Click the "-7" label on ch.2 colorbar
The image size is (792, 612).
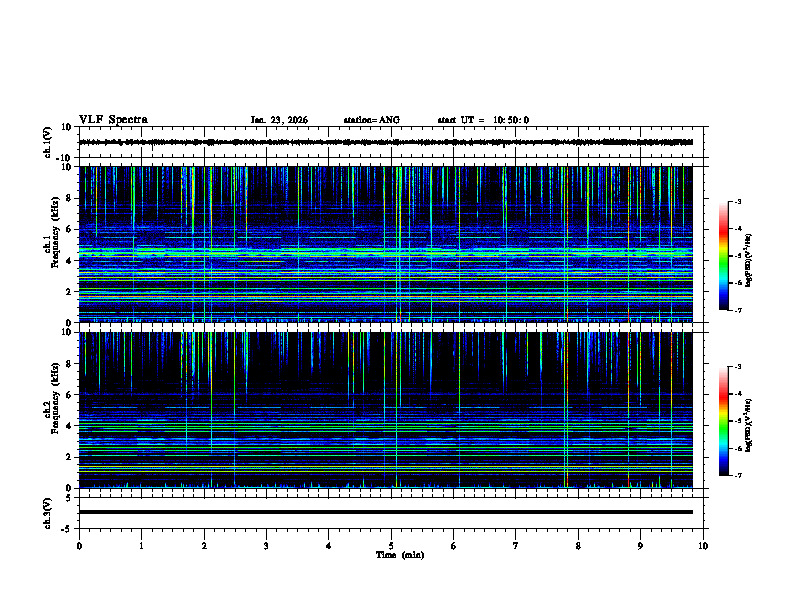coord(738,475)
